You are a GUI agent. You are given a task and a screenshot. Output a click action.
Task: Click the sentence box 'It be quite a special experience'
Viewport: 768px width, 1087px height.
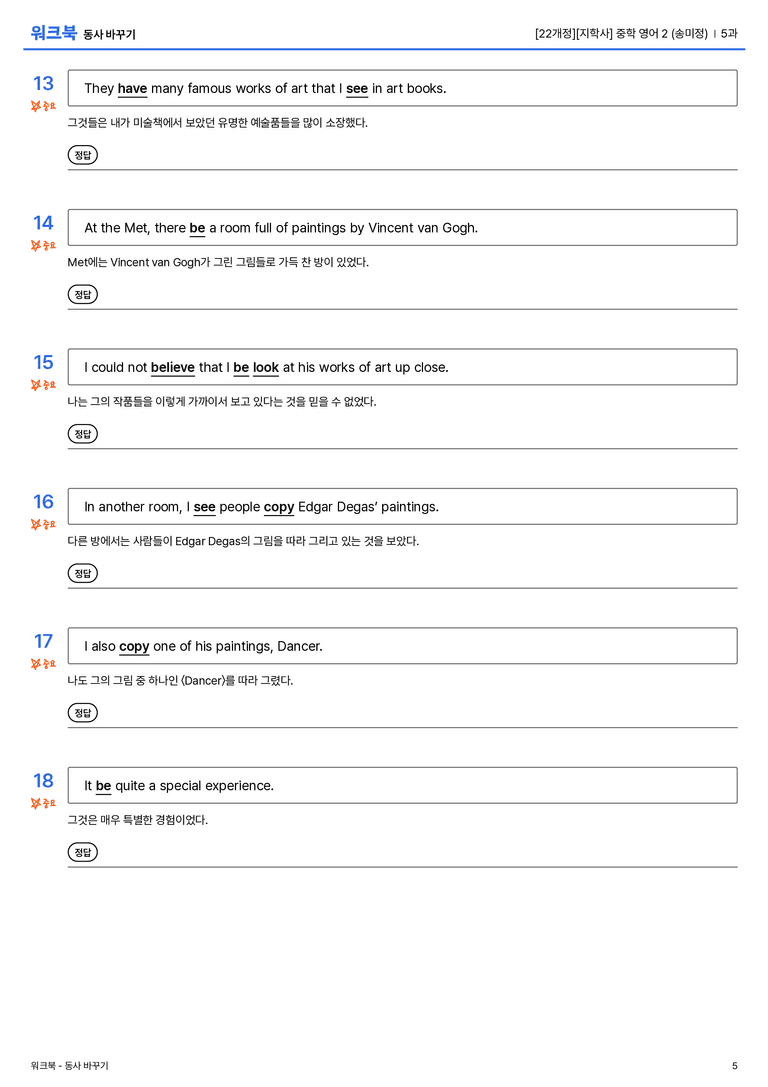pyautogui.click(x=402, y=785)
